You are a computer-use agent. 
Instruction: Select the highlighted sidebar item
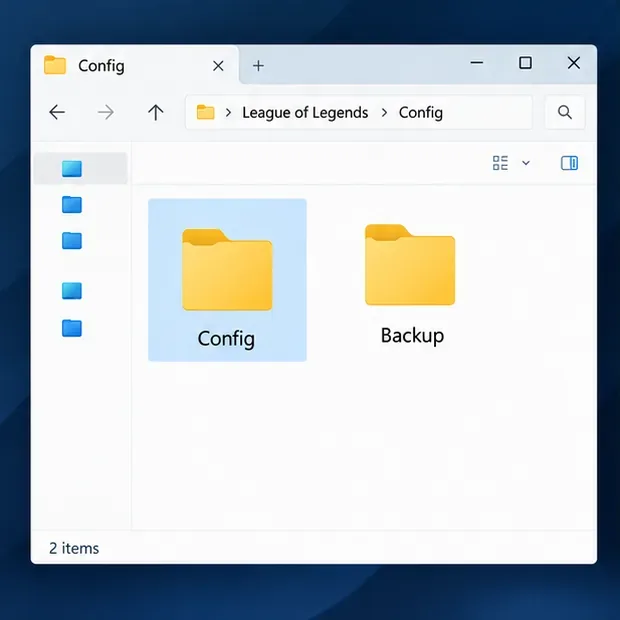tap(80, 168)
